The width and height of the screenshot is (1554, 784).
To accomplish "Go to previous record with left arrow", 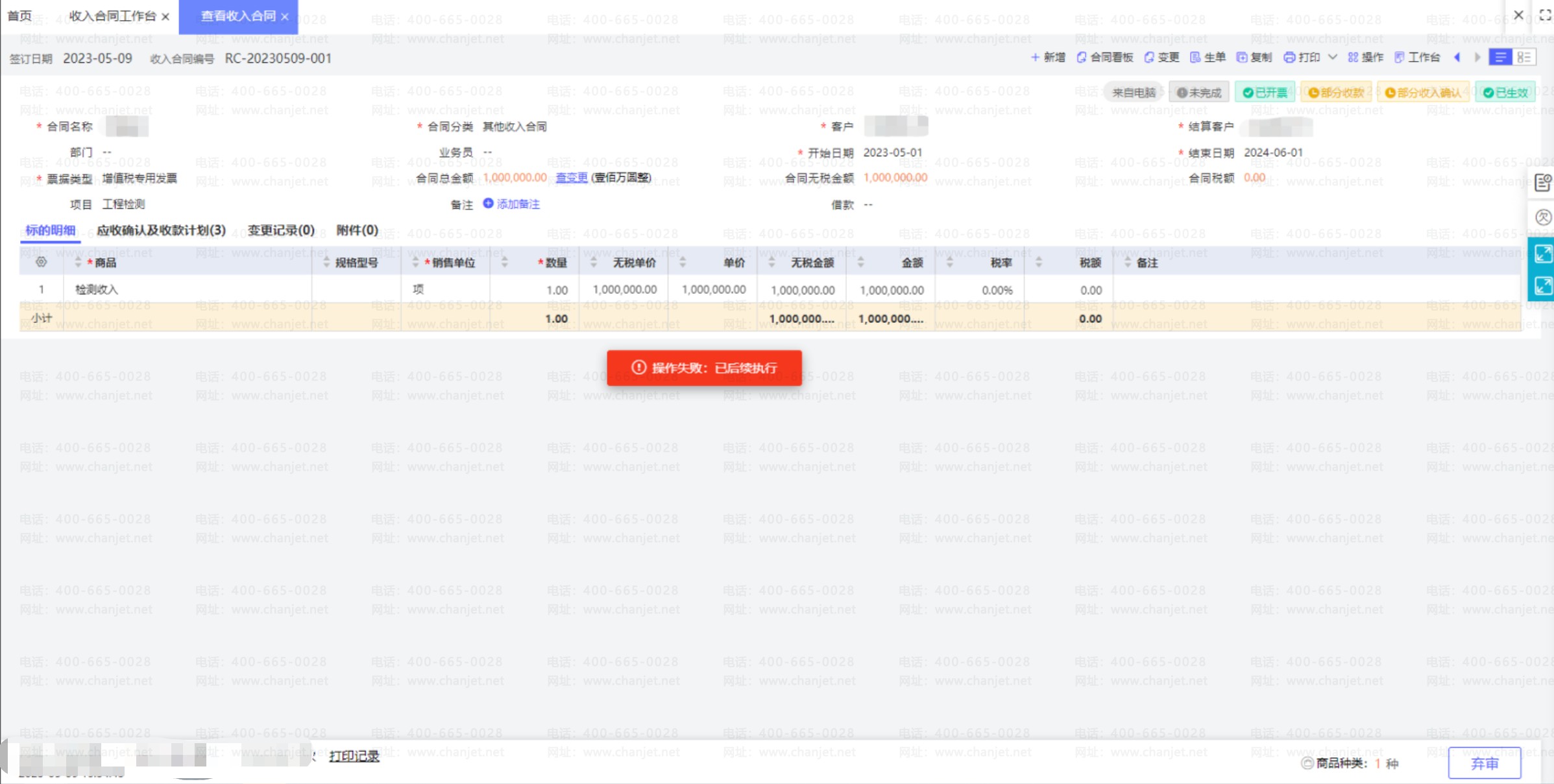I will pyautogui.click(x=1457, y=58).
